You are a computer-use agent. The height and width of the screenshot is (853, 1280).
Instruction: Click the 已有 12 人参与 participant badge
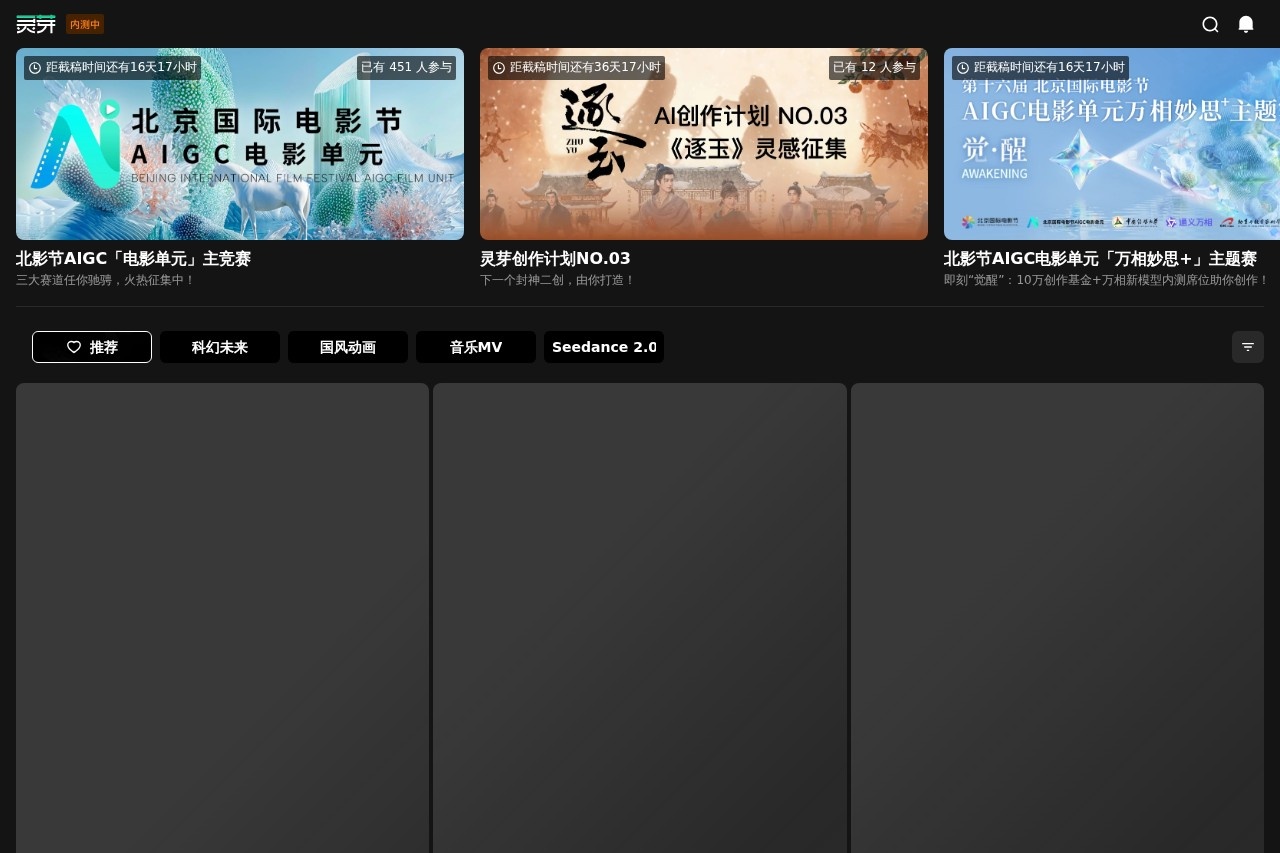coord(874,68)
